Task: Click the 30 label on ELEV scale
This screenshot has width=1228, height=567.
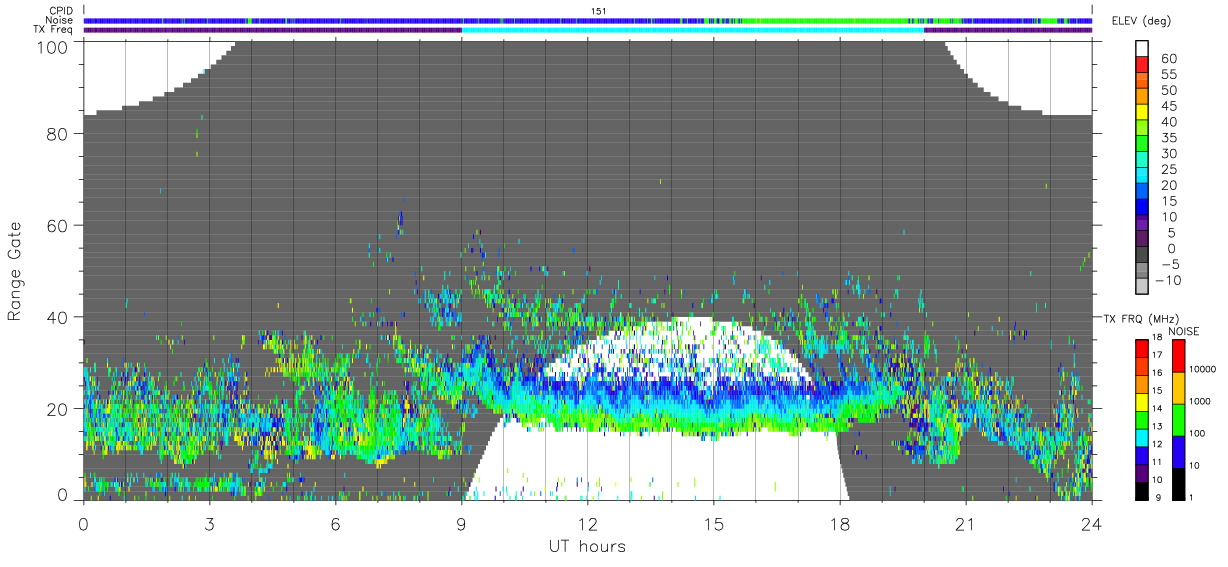Action: [x=1169, y=154]
